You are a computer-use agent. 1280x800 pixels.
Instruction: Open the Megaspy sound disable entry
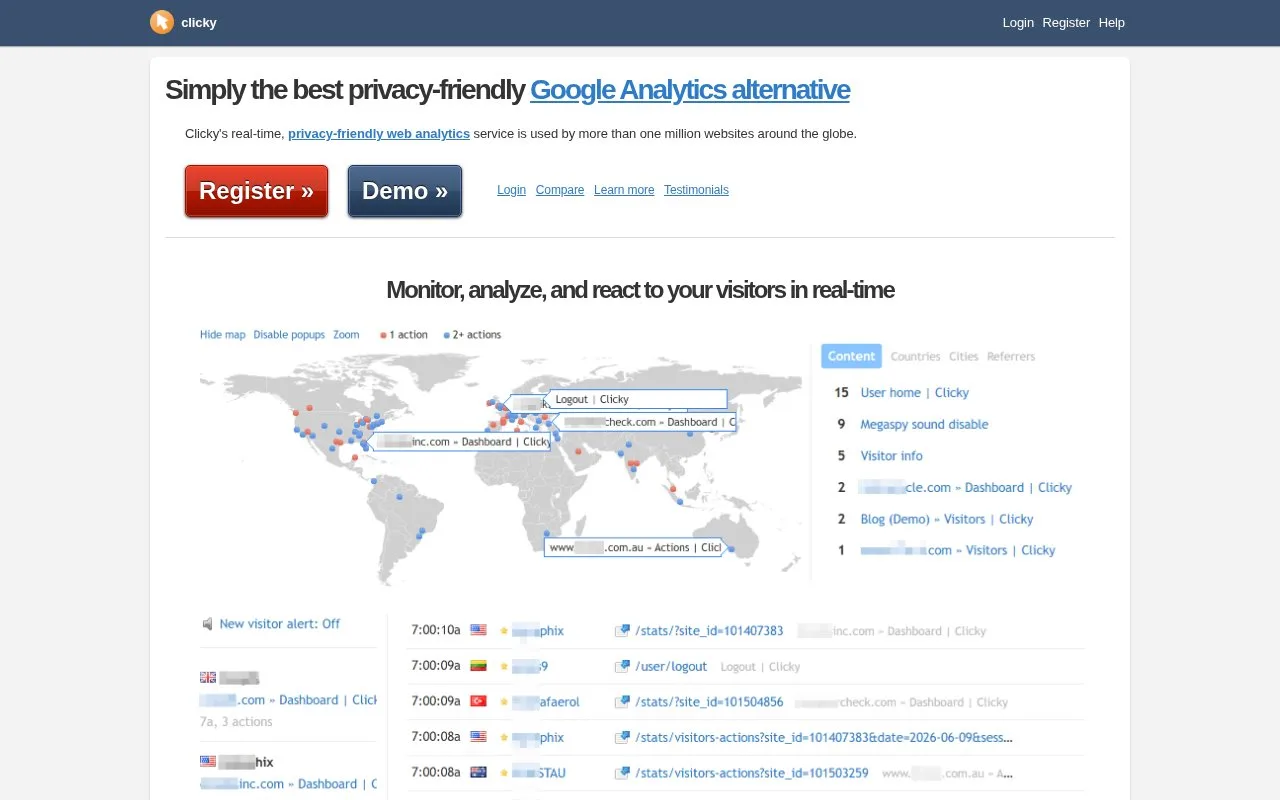(x=924, y=425)
